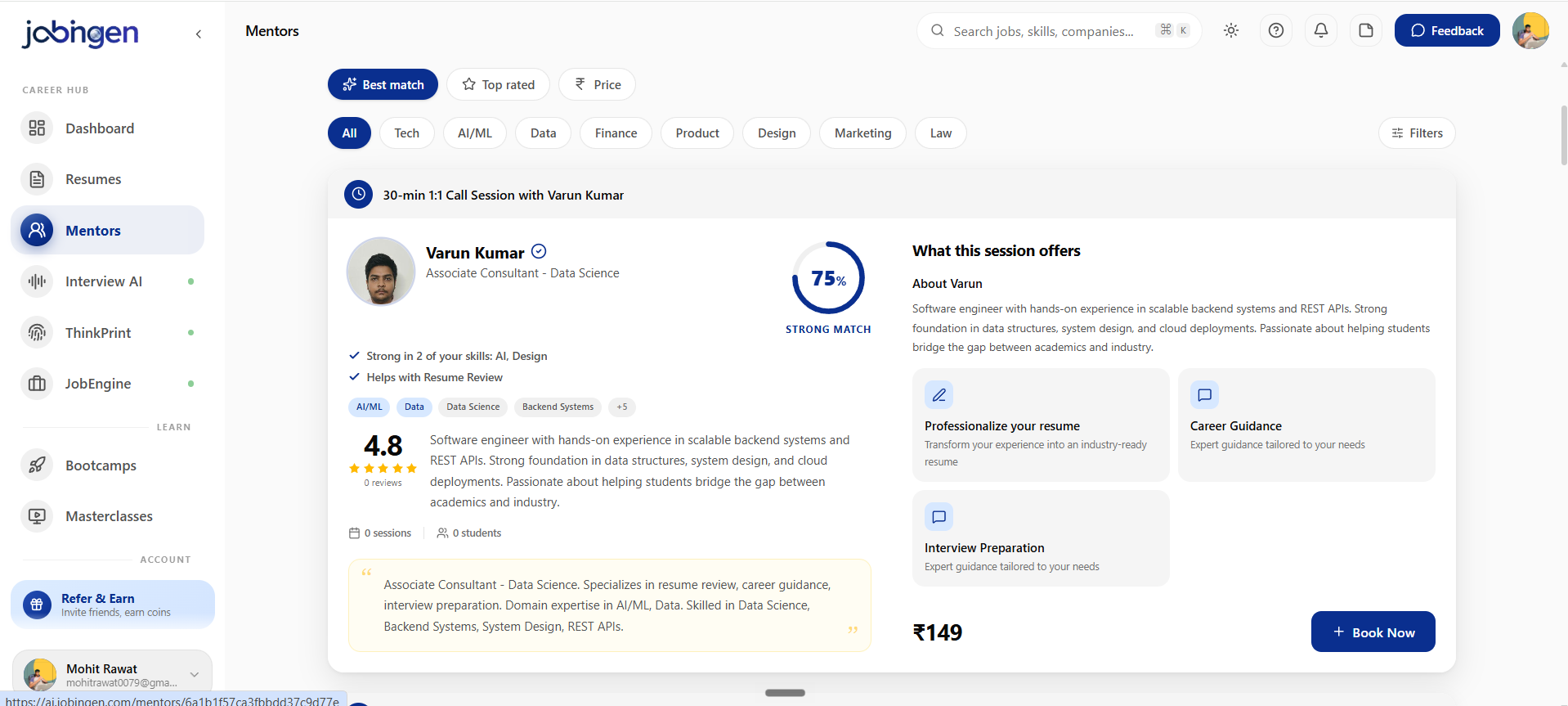
Task: Click the Feedback button
Action: click(1447, 30)
